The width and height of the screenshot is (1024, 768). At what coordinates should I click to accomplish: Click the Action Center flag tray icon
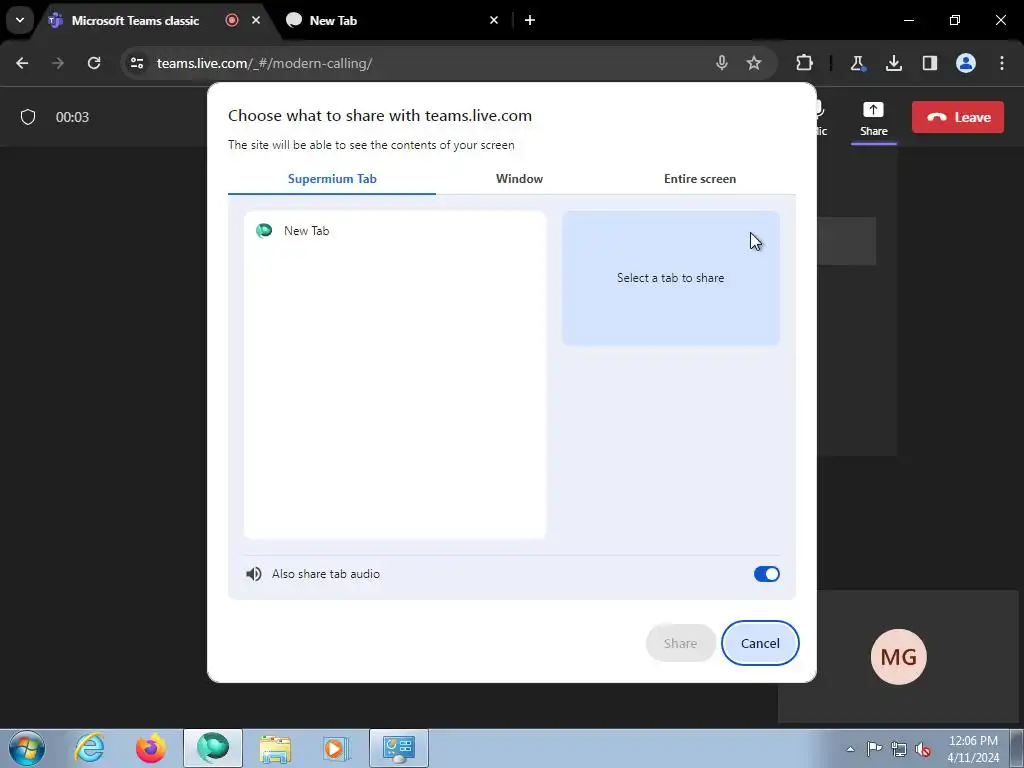tap(874, 749)
